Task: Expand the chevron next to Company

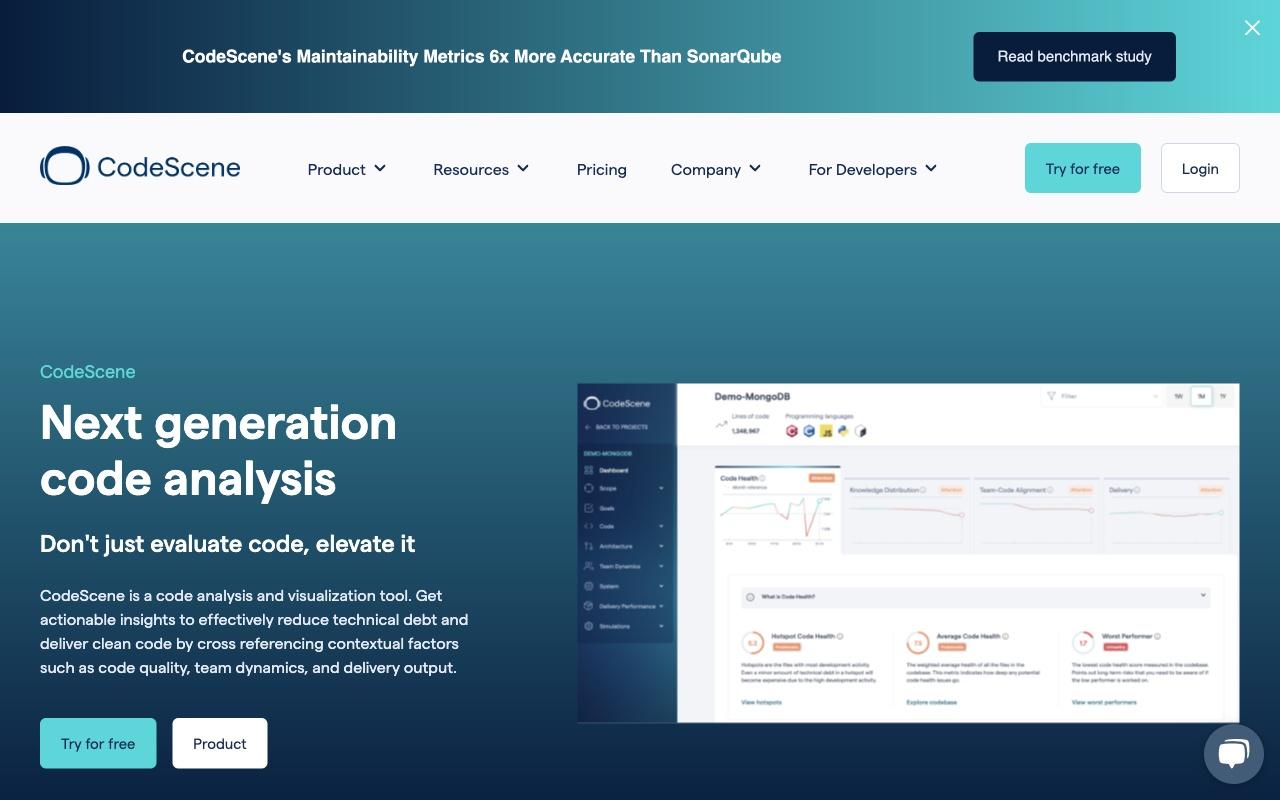Action: (755, 168)
